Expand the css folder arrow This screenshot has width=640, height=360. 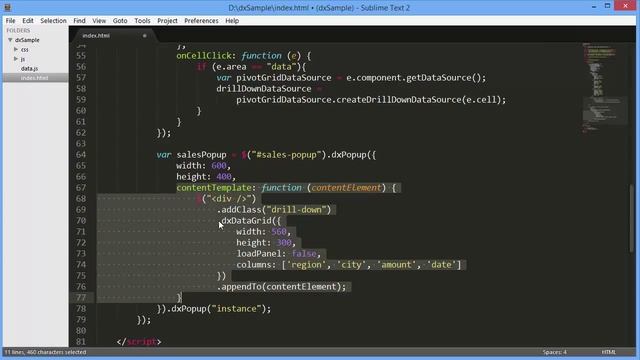16,49
